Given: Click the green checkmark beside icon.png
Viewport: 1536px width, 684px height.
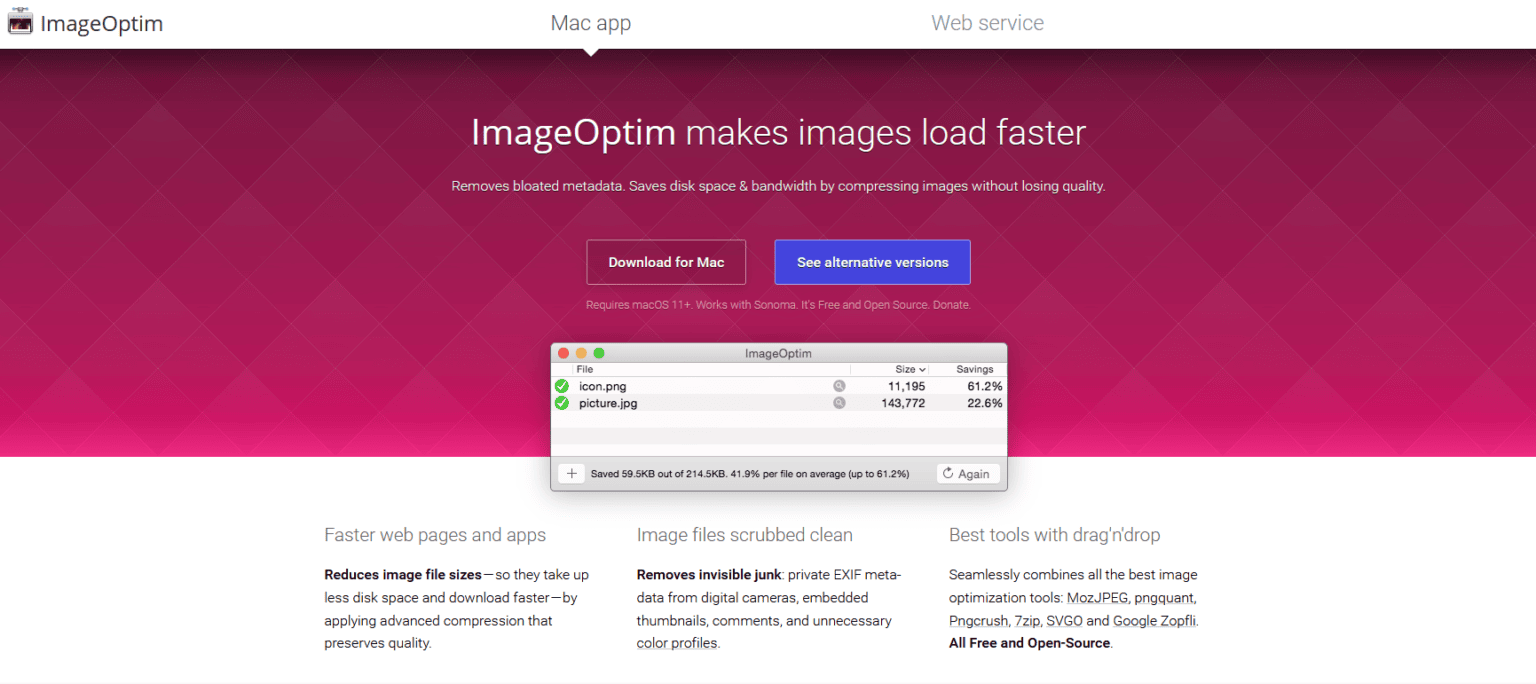Looking at the screenshot, I should [562, 386].
